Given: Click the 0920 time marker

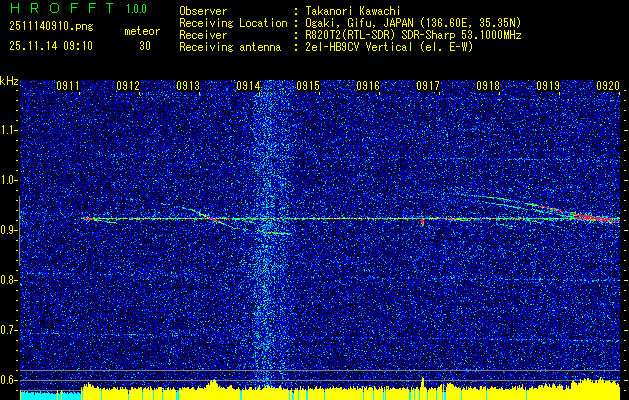Looking at the screenshot, I should point(608,86).
